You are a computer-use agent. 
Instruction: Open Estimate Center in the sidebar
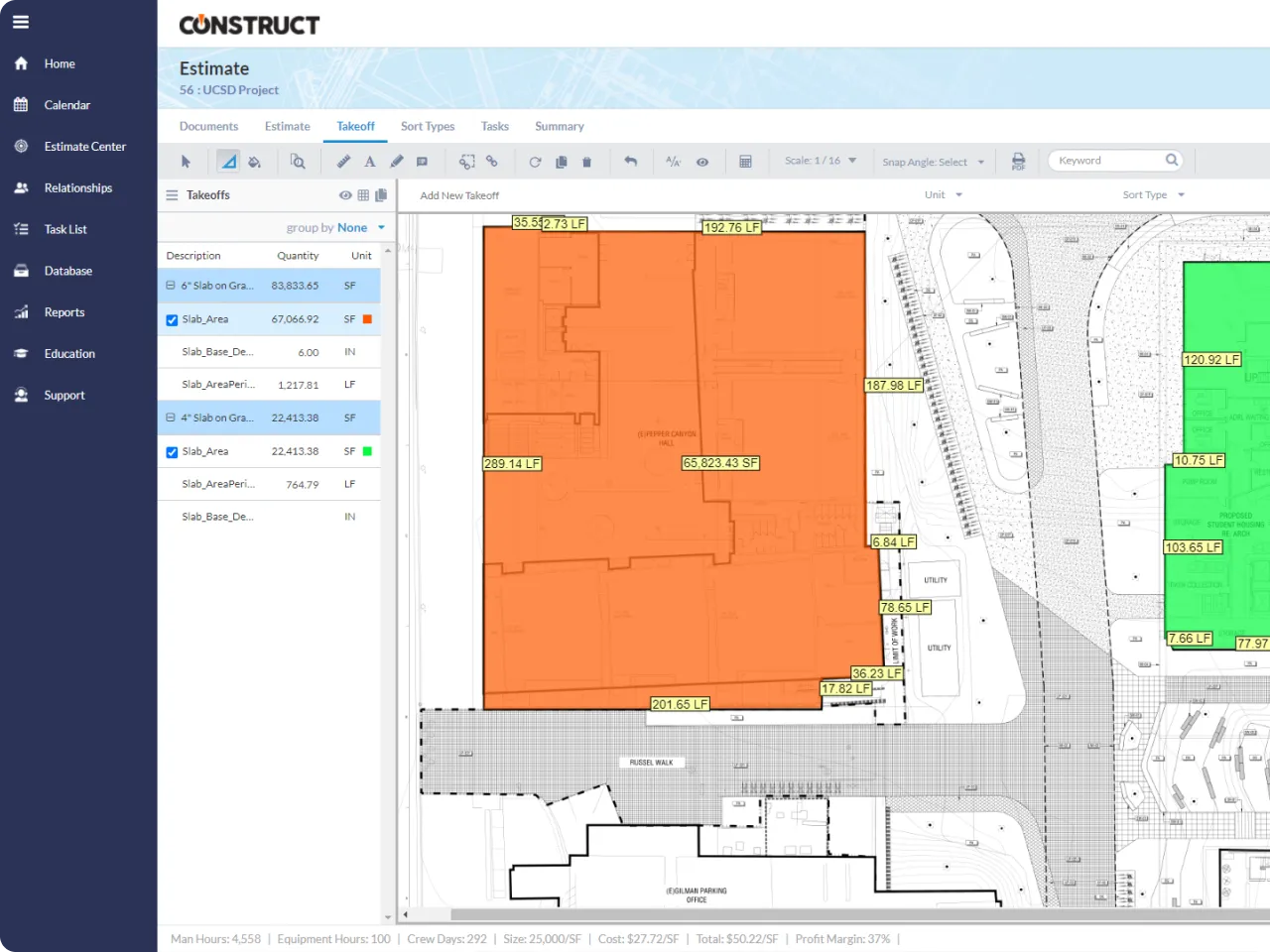coord(84,147)
